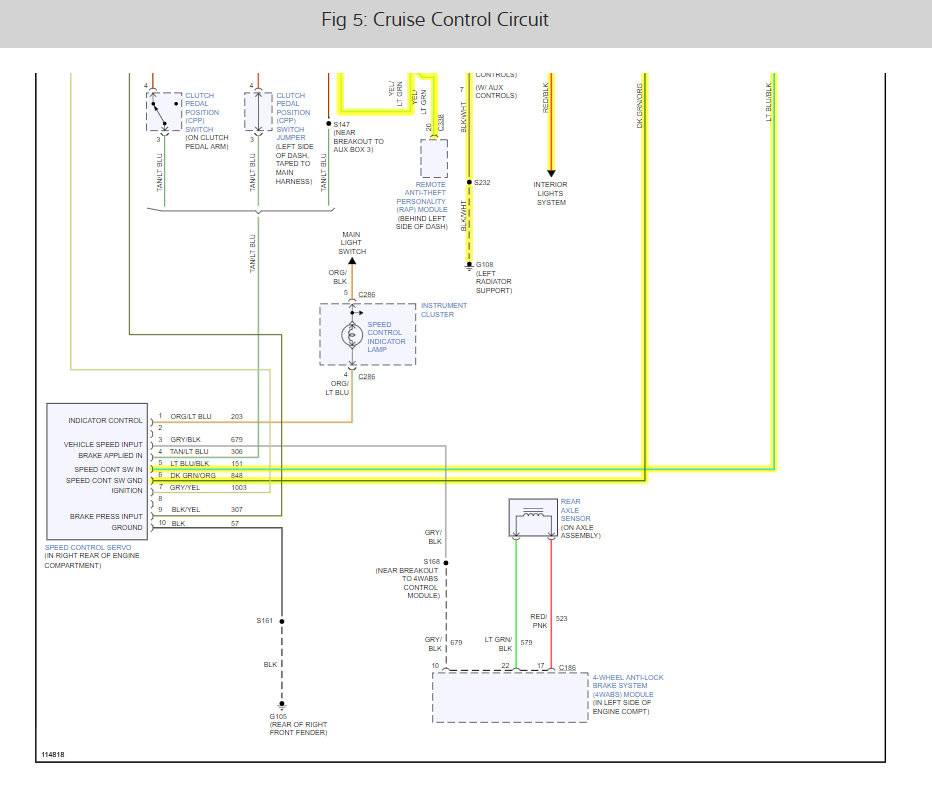This screenshot has height=790, width=932.
Task: Open the Instrument Cluster dashed enclosure
Action: (x=367, y=334)
